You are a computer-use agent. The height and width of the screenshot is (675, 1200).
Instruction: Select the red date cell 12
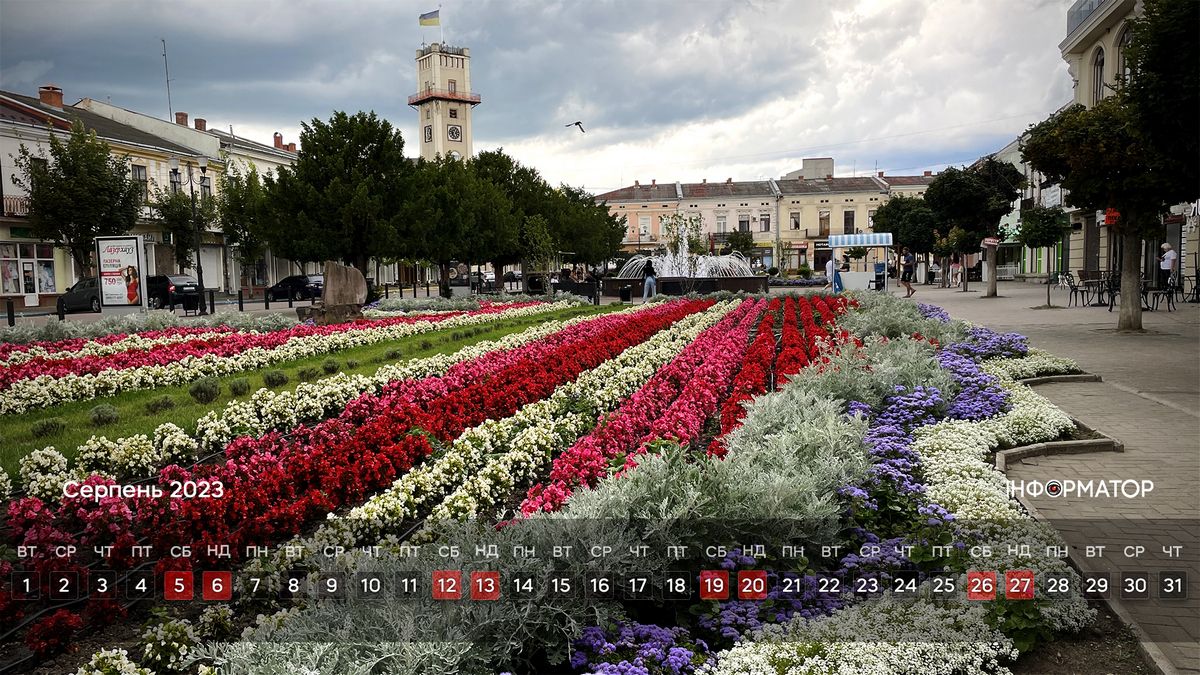446,581
